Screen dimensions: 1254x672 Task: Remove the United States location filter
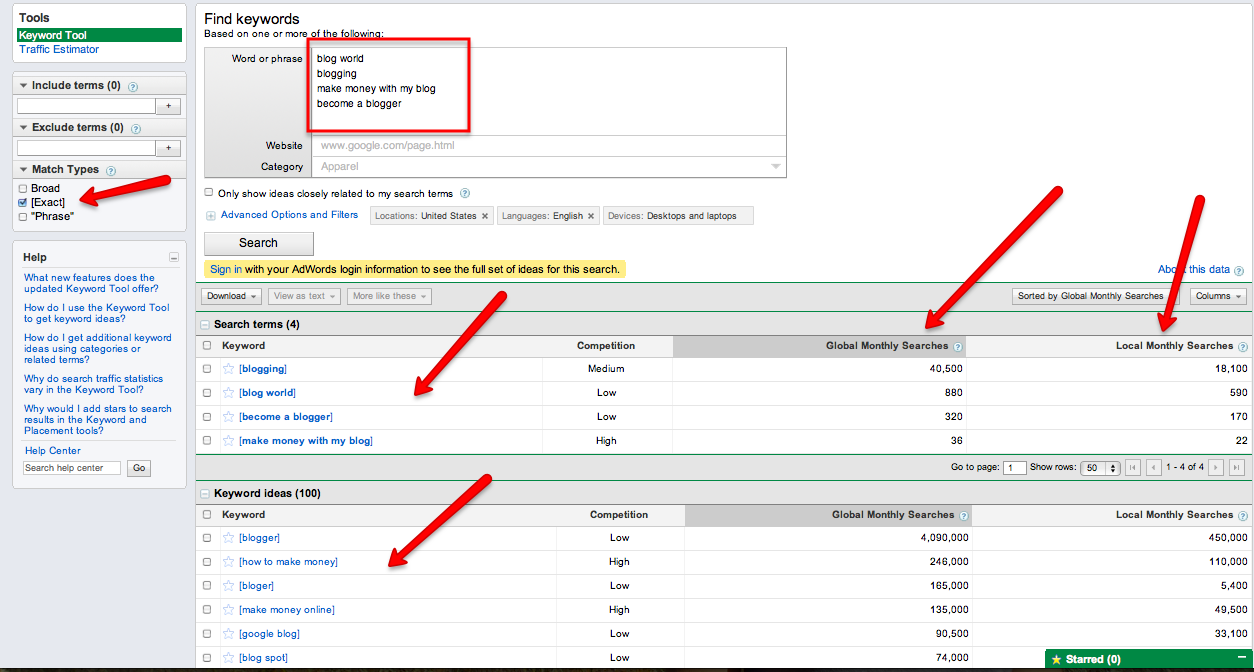[x=485, y=216]
